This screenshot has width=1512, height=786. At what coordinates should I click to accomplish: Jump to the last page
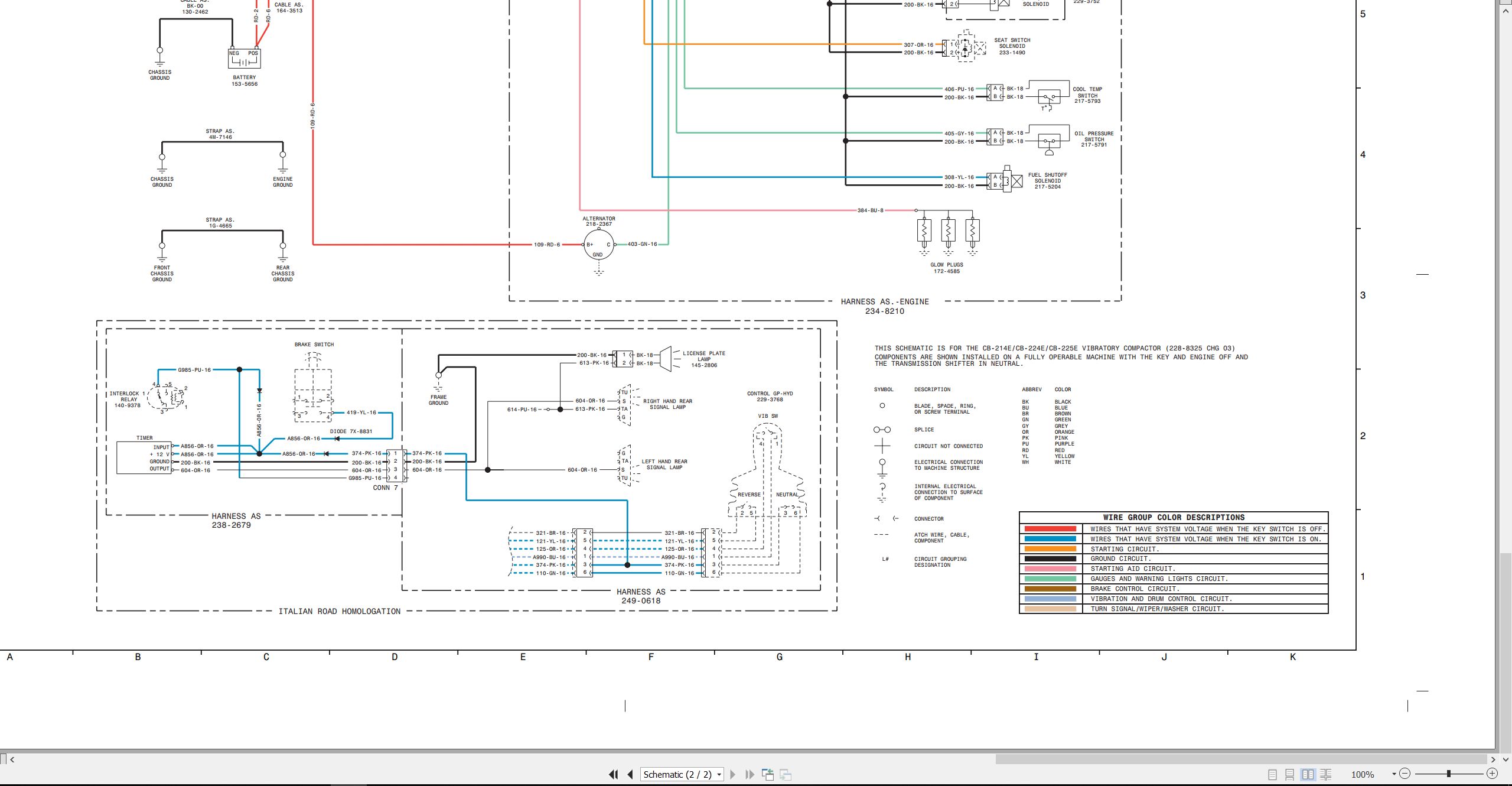pos(750,774)
